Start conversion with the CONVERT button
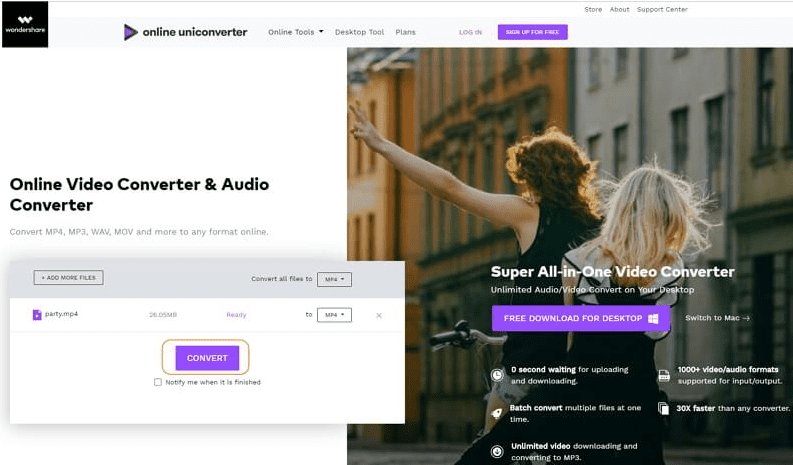The height and width of the screenshot is (465, 793). coord(207,358)
